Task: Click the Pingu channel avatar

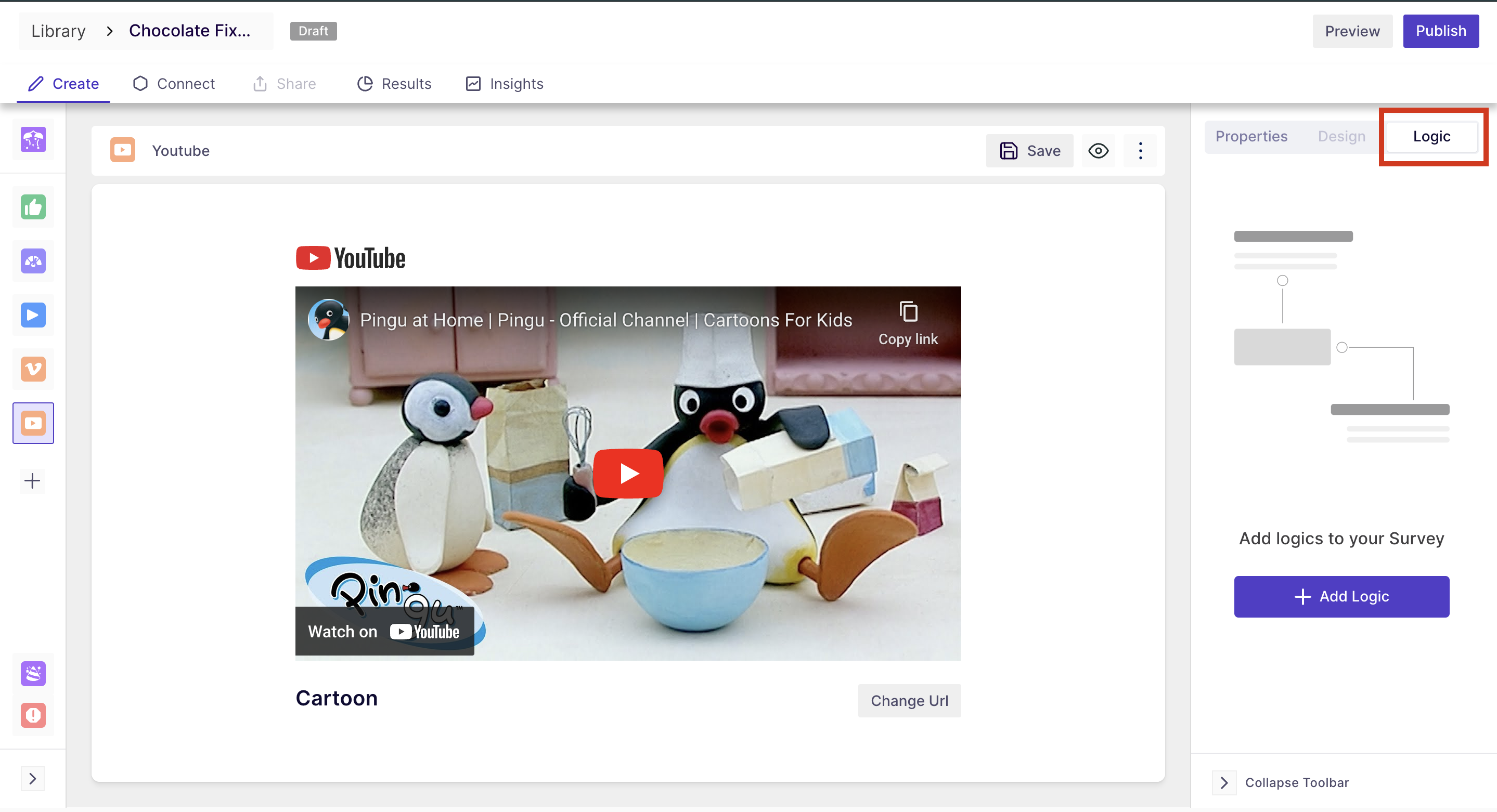Action: [x=328, y=320]
